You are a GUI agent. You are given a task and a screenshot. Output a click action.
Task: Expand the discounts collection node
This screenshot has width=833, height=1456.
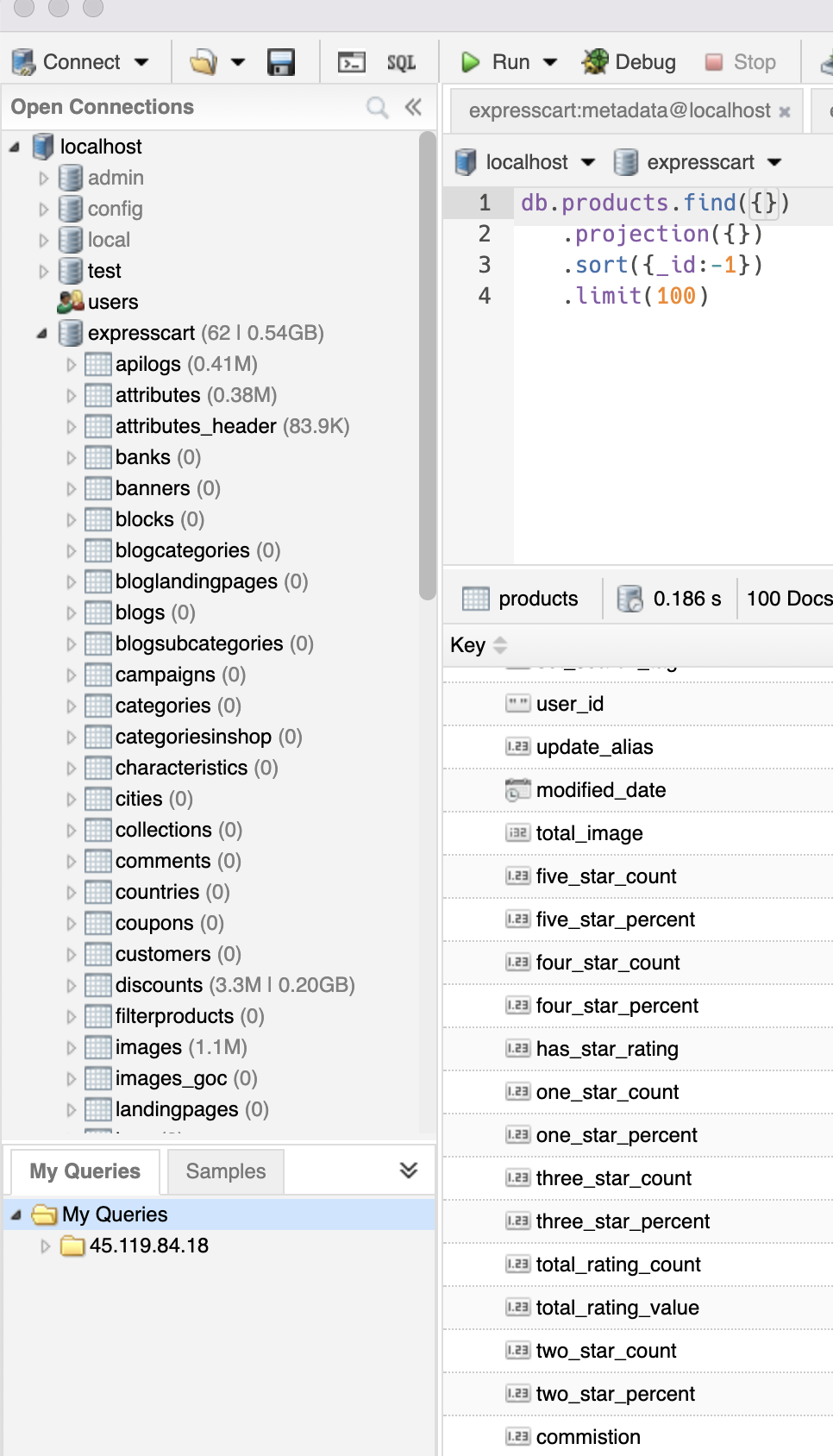click(72, 986)
